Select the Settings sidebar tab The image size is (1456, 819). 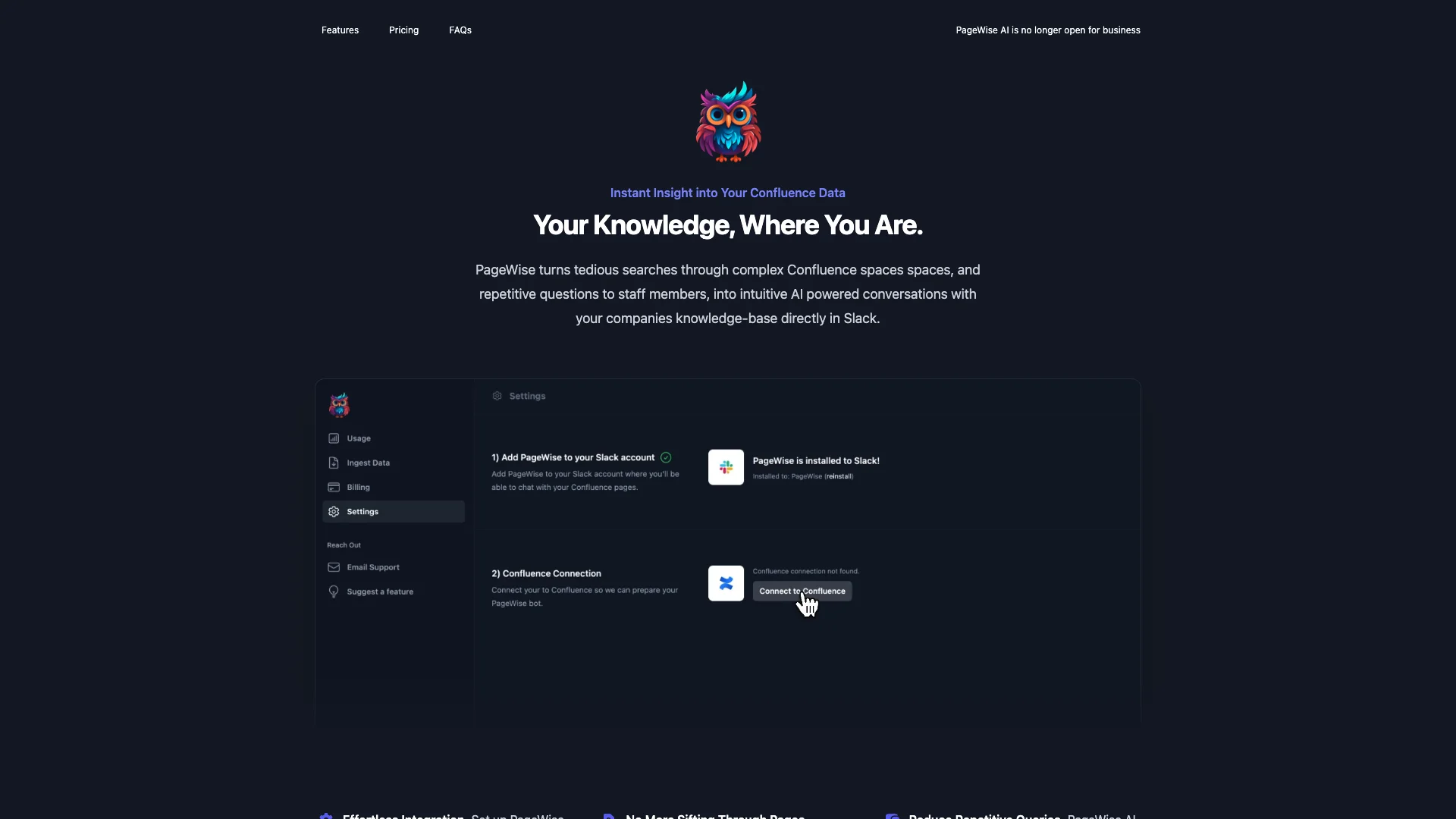point(392,511)
